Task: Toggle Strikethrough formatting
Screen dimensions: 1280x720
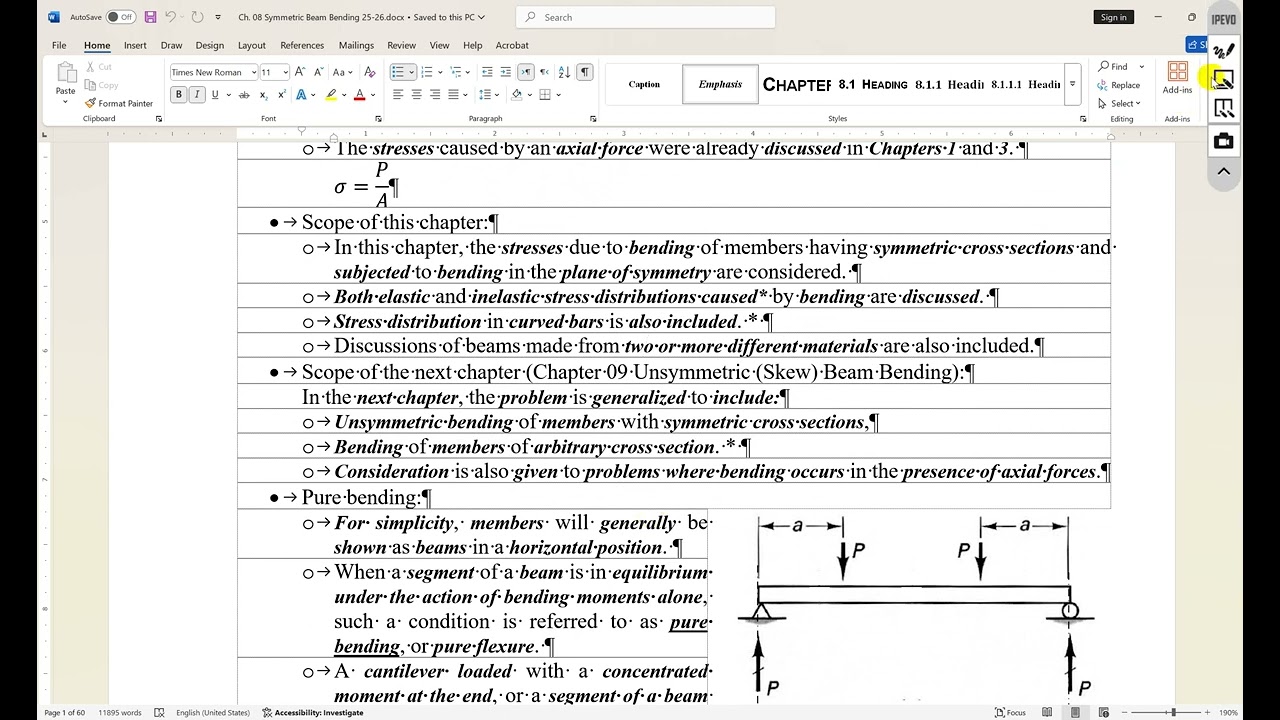Action: 244,95
